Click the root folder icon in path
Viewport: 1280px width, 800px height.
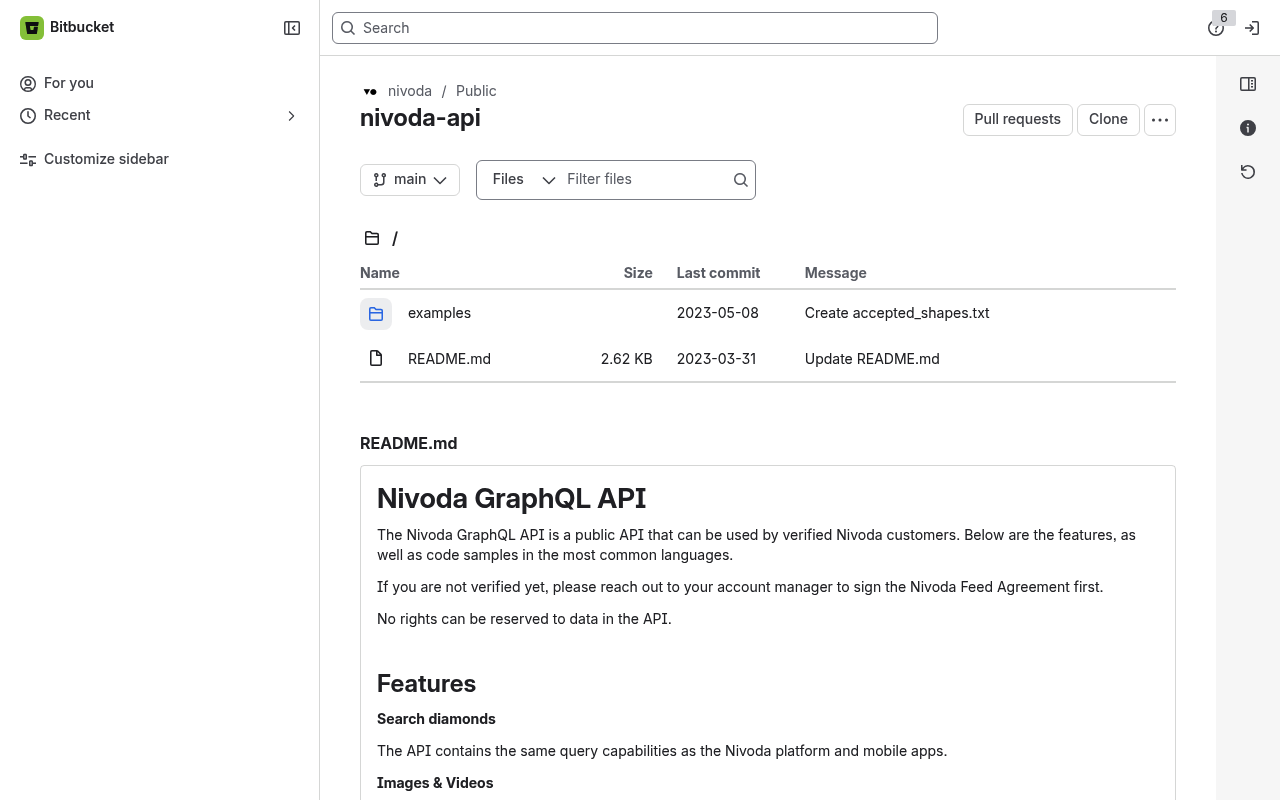pyautogui.click(x=372, y=238)
